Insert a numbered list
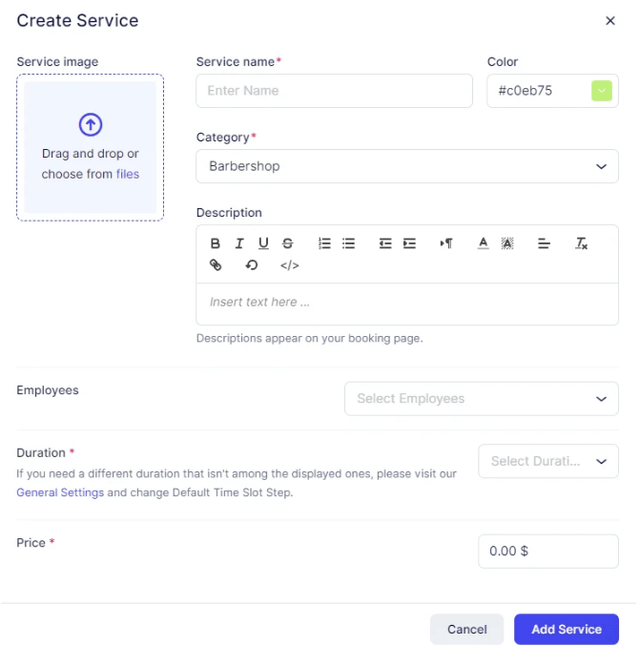The height and width of the screenshot is (671, 640). click(x=325, y=244)
